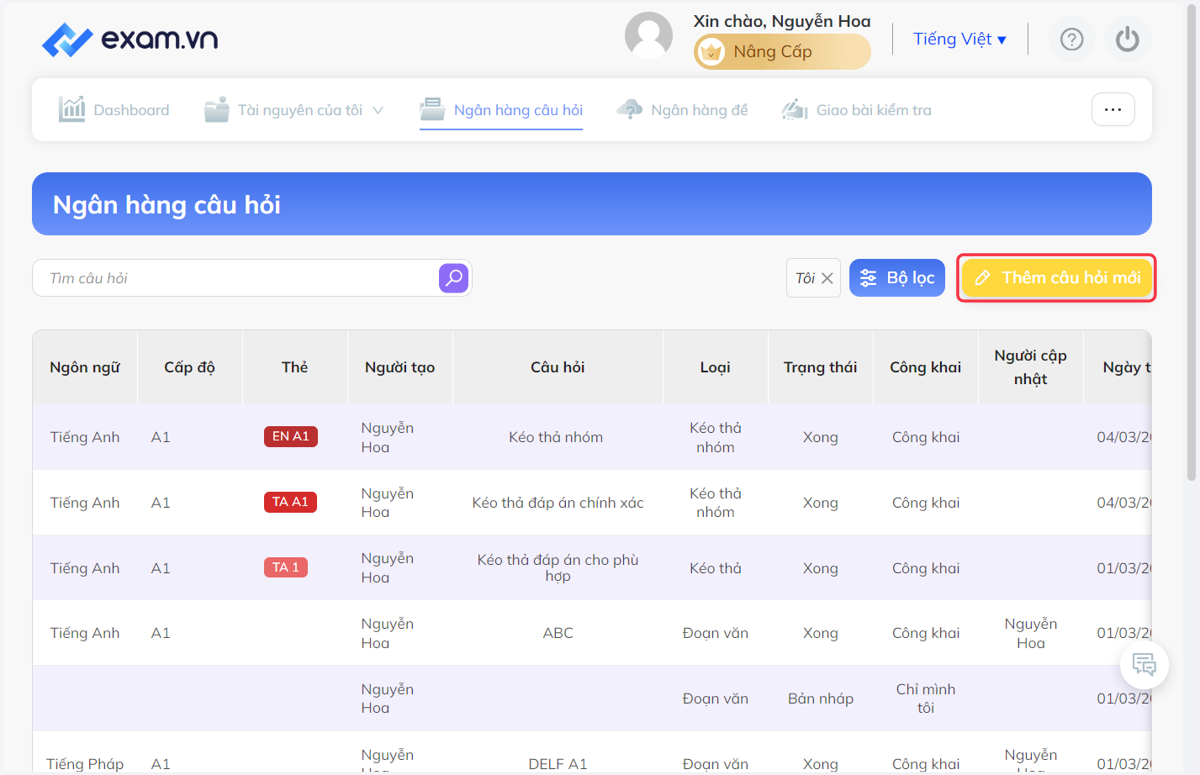
Task: Open the Tài nguyên của tôi menu
Action: click(294, 110)
